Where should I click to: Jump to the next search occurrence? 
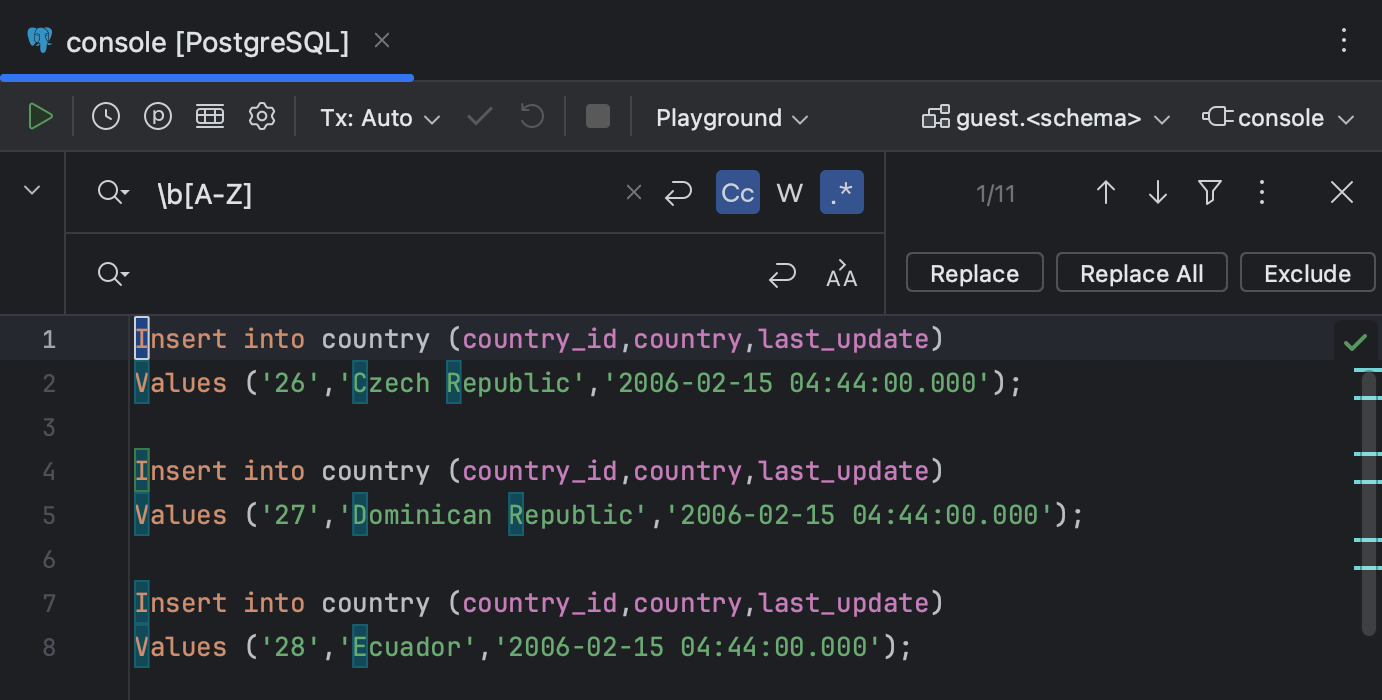1158,193
